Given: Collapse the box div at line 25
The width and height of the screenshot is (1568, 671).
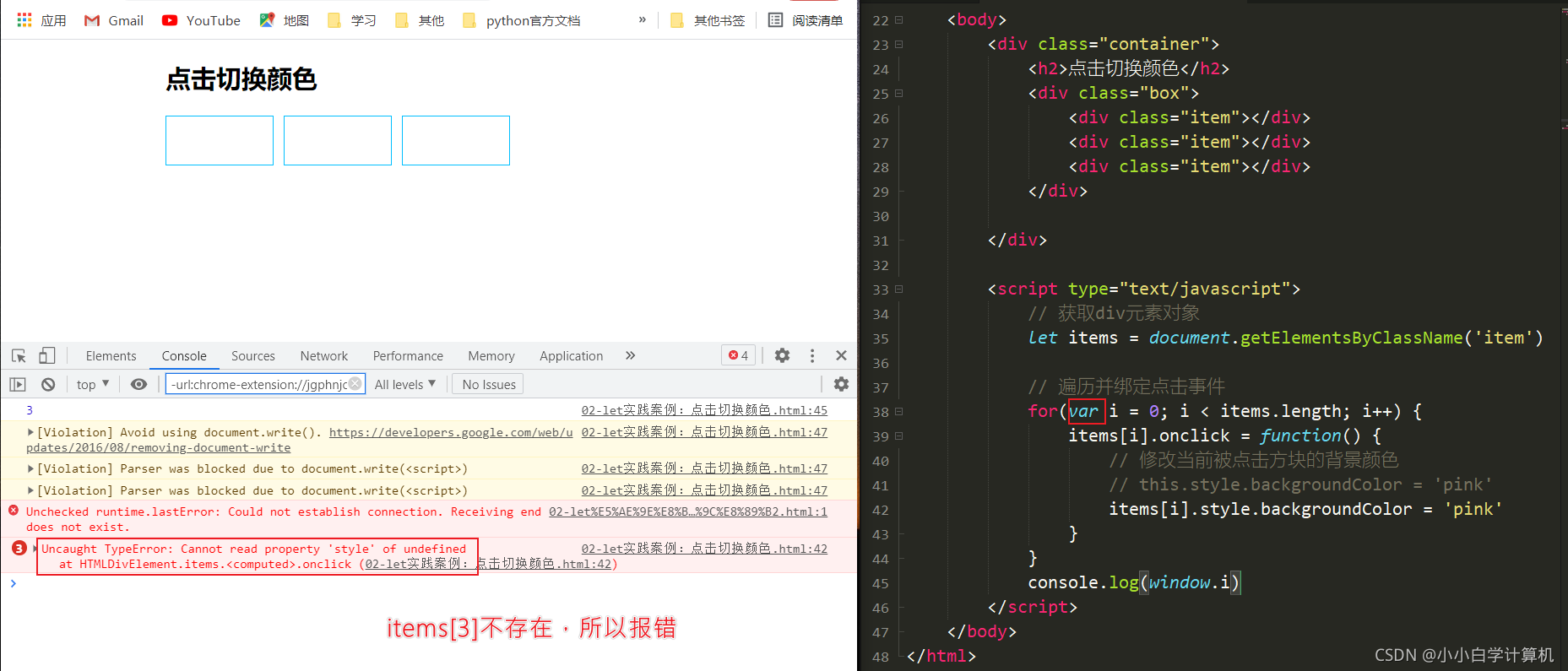Looking at the screenshot, I should 899,93.
